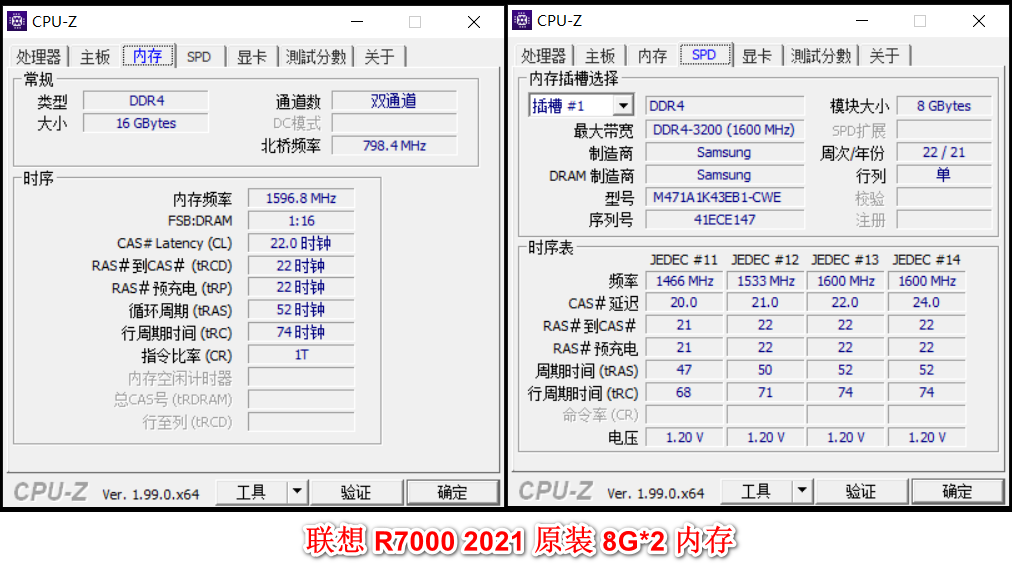
Task: Click 工具 button in left window
Action: (251, 492)
